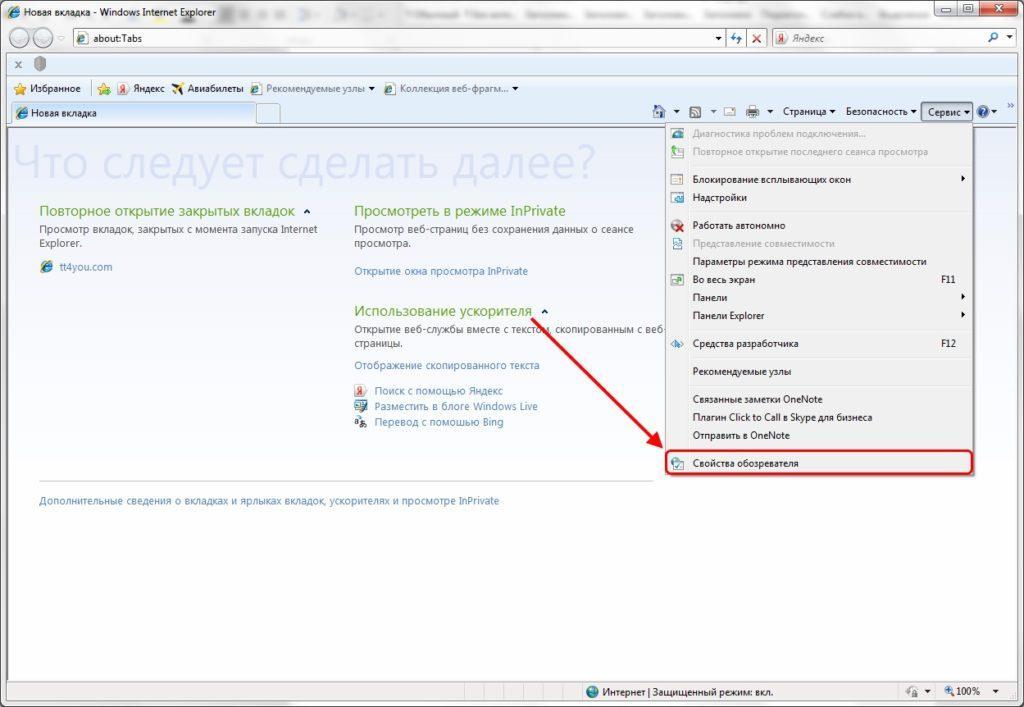Close the toolbar with the x button

[x=18, y=64]
